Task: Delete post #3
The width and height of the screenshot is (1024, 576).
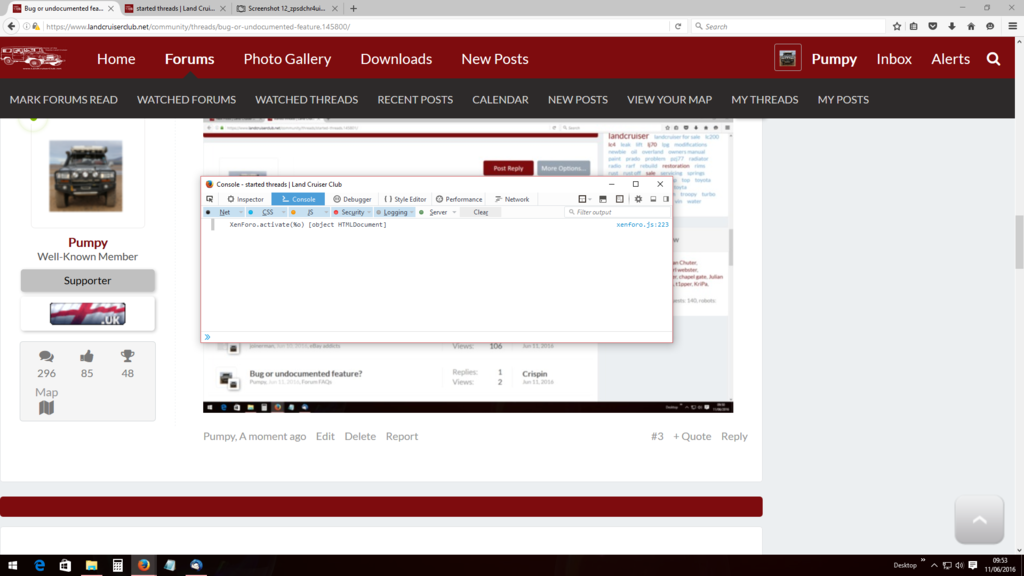Action: tap(360, 436)
